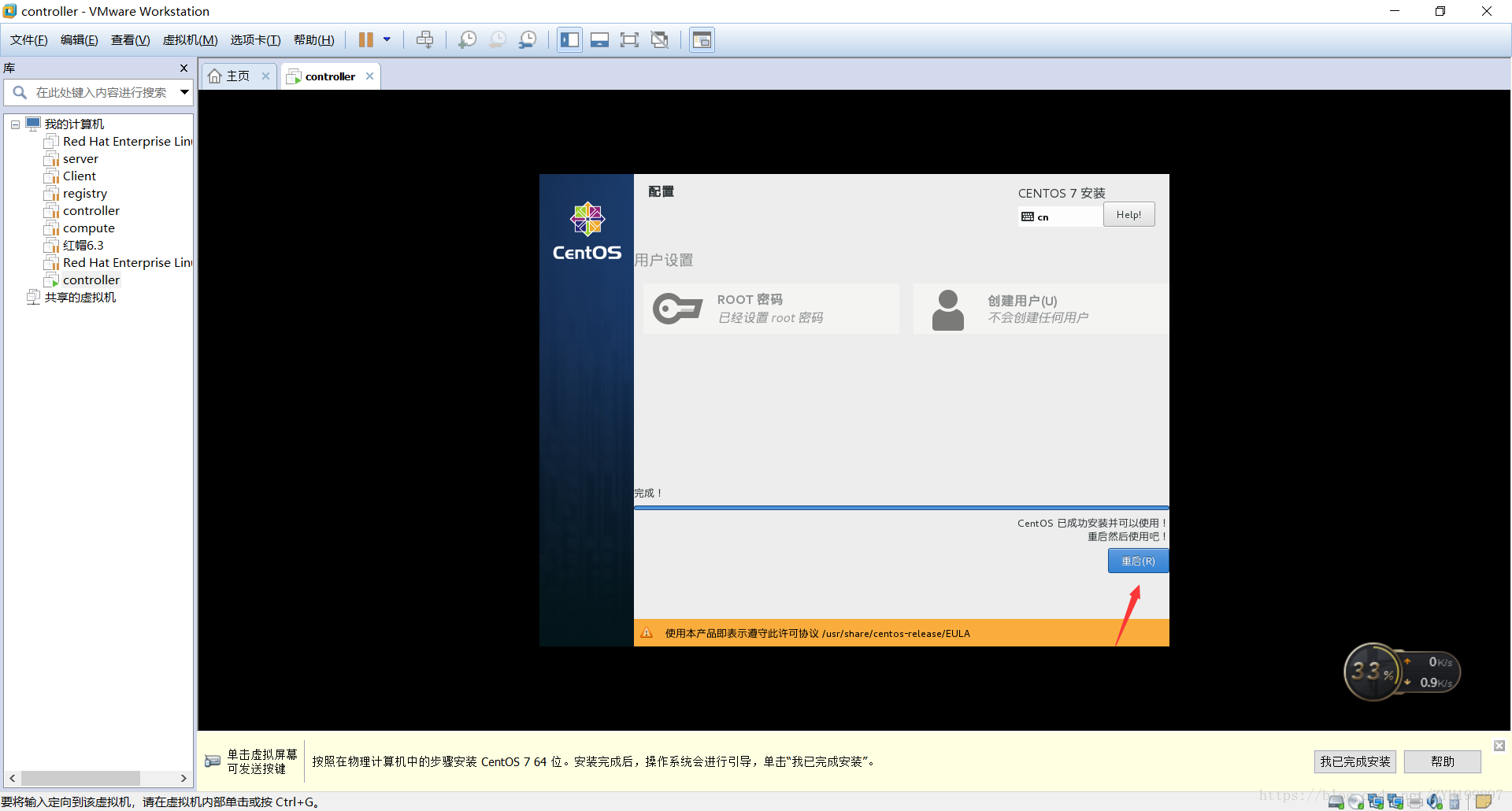Click 我已完成安装 button

[x=1354, y=761]
